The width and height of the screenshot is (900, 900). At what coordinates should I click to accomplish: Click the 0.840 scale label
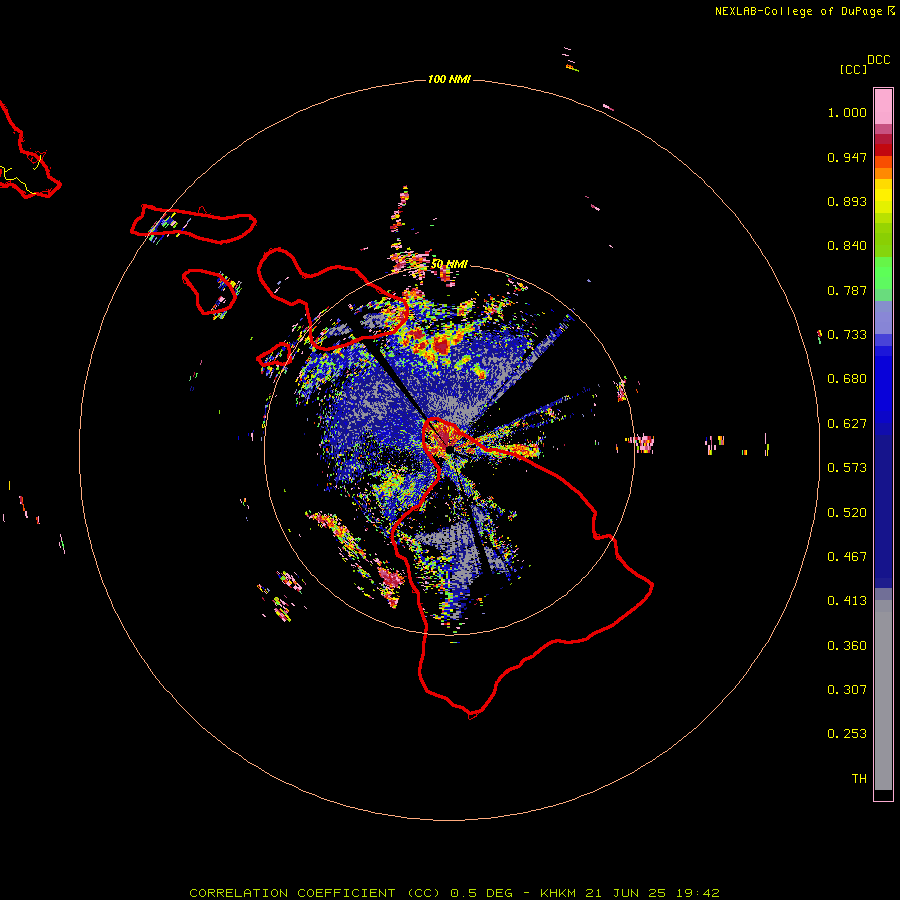tap(847, 246)
